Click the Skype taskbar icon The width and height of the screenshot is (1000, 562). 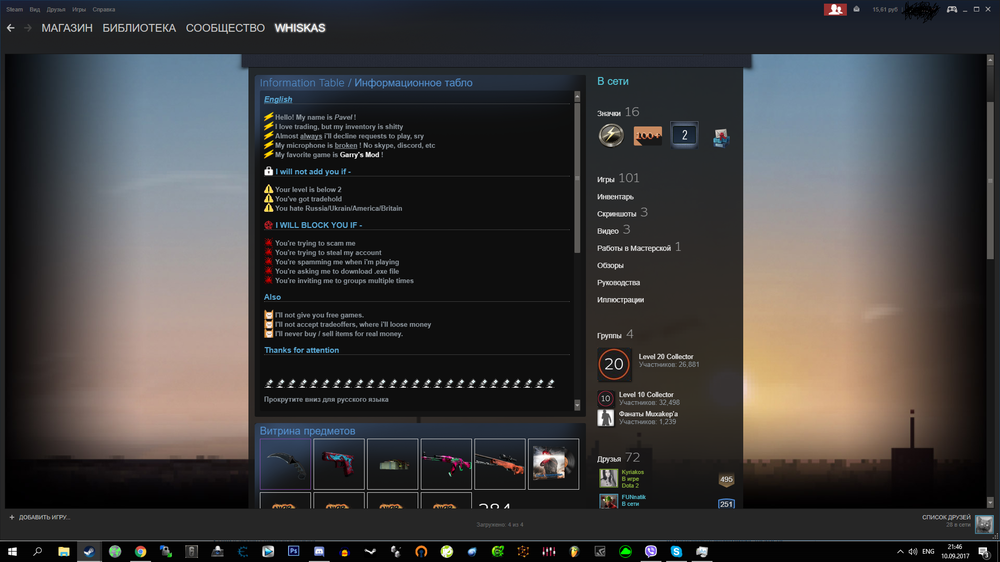tap(677, 551)
